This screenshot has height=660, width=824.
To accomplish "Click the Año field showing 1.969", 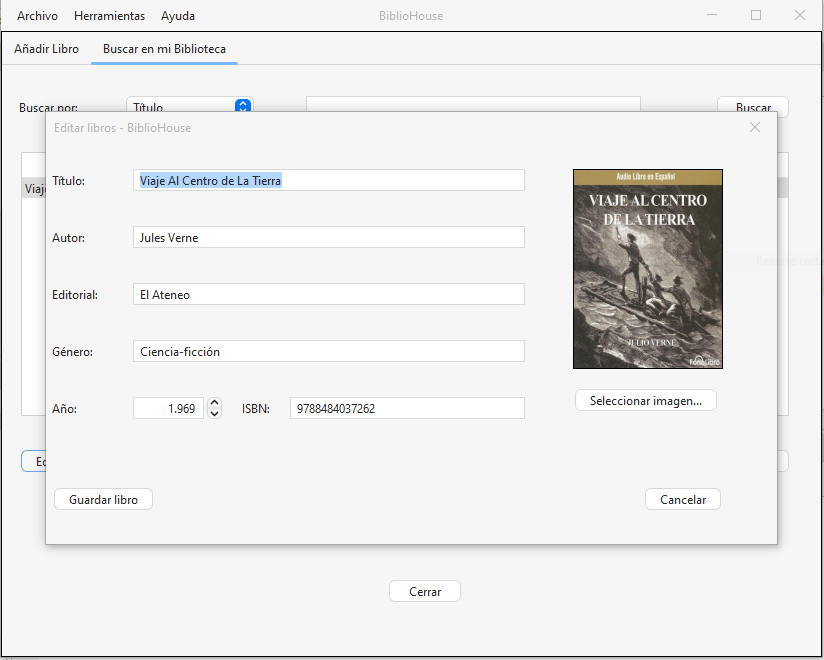I will tap(168, 408).
